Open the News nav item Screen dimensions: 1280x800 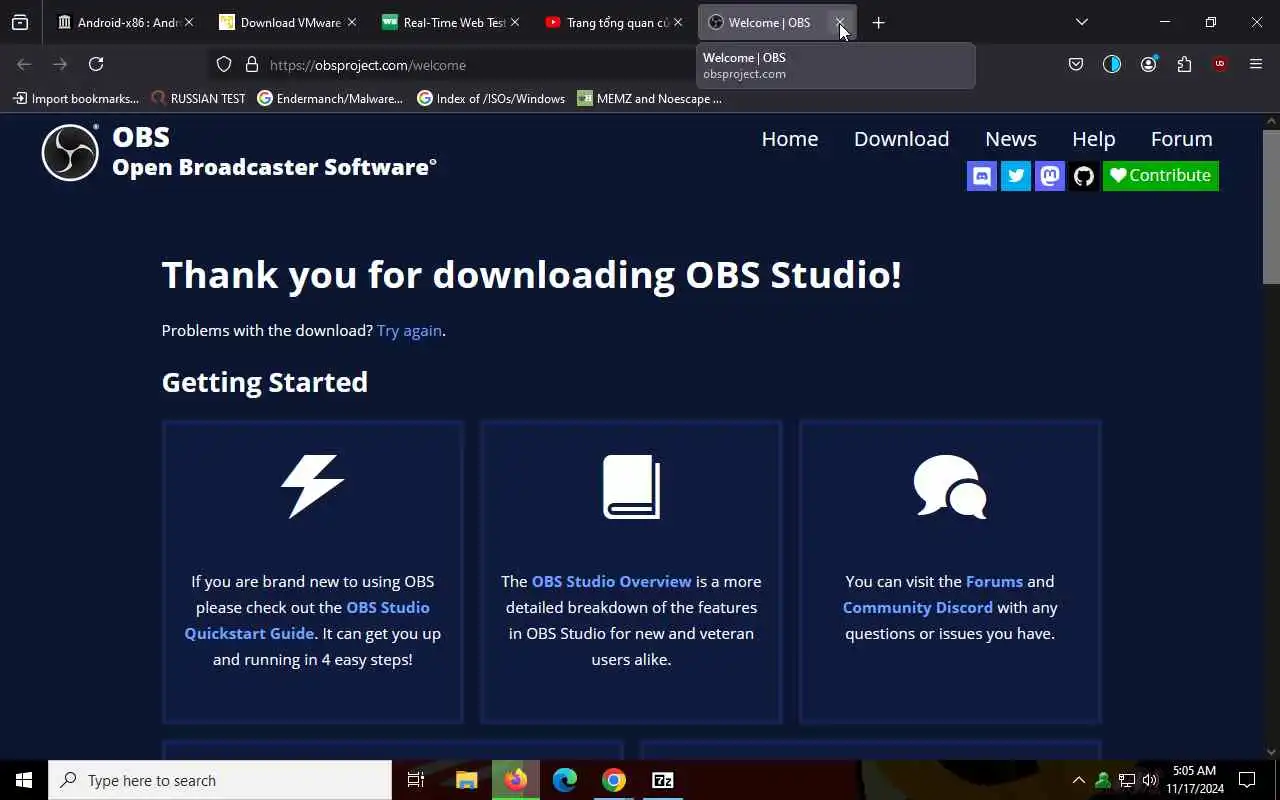(1011, 139)
